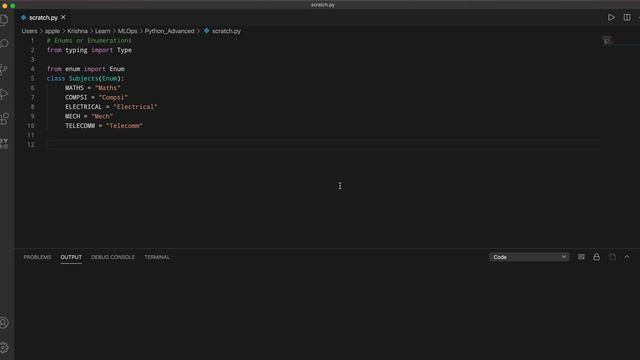
Task: Click the Learn breadcrumb segment
Action: (103, 31)
